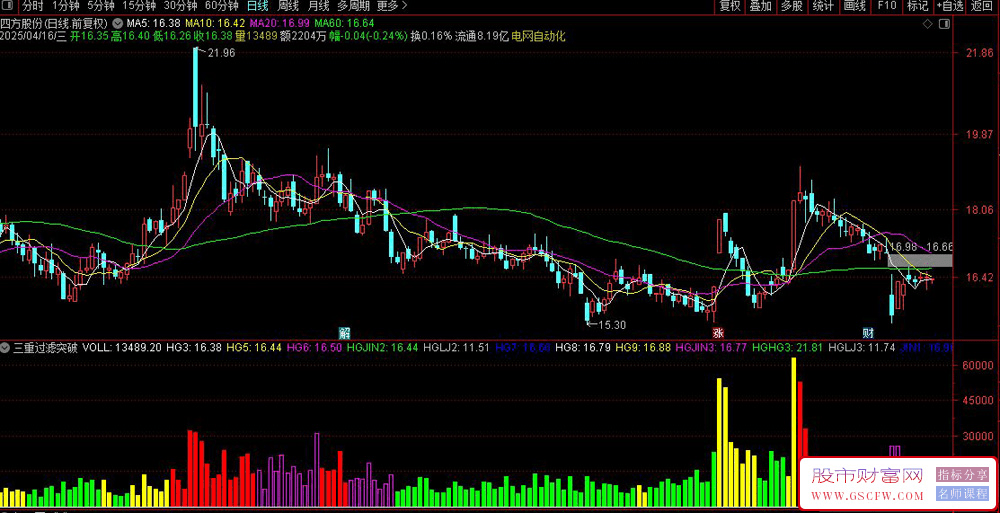Click the HG6: 16.50 value
1000x513 pixels.
tap(314, 348)
